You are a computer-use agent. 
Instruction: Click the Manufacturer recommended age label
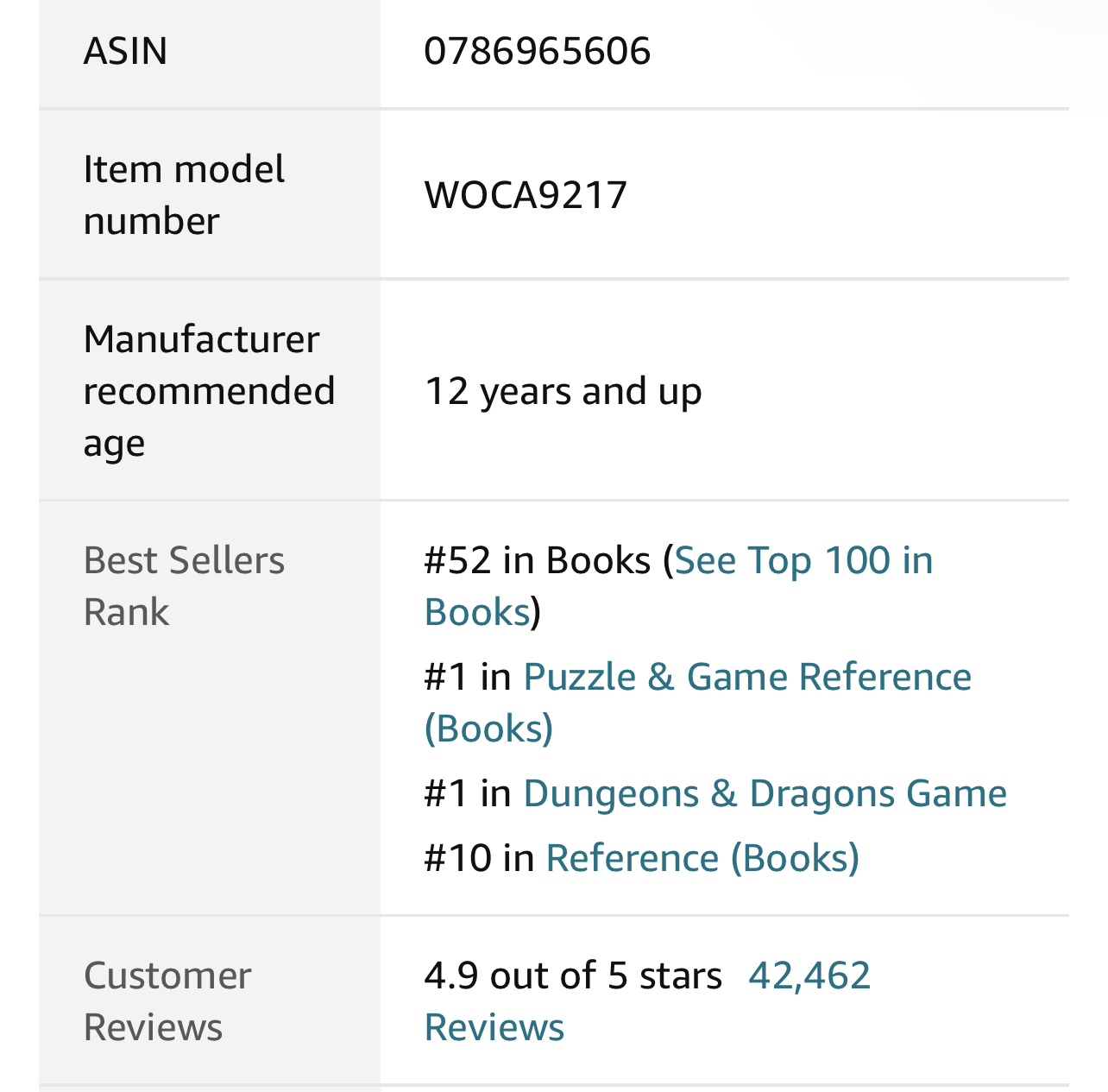point(208,391)
